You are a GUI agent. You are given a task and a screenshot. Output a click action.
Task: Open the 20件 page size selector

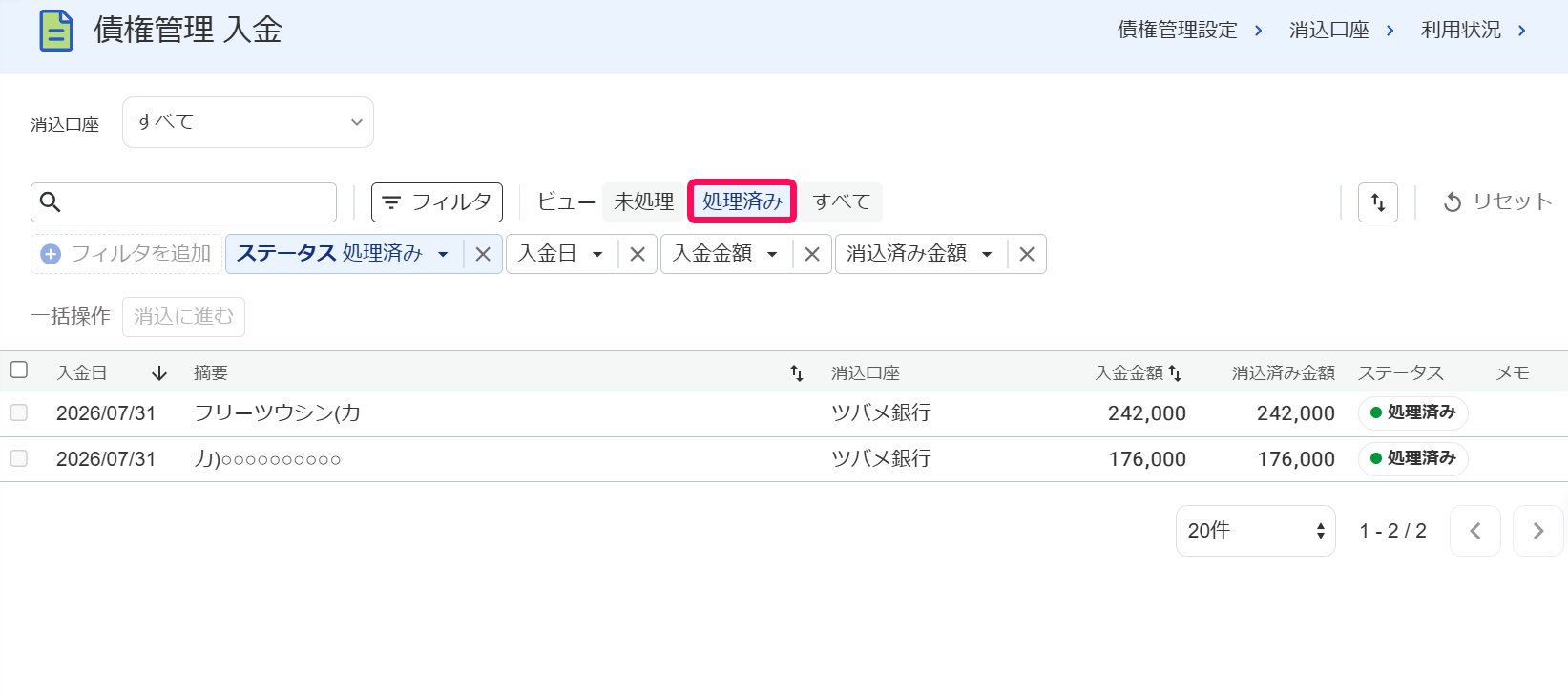tap(1256, 531)
